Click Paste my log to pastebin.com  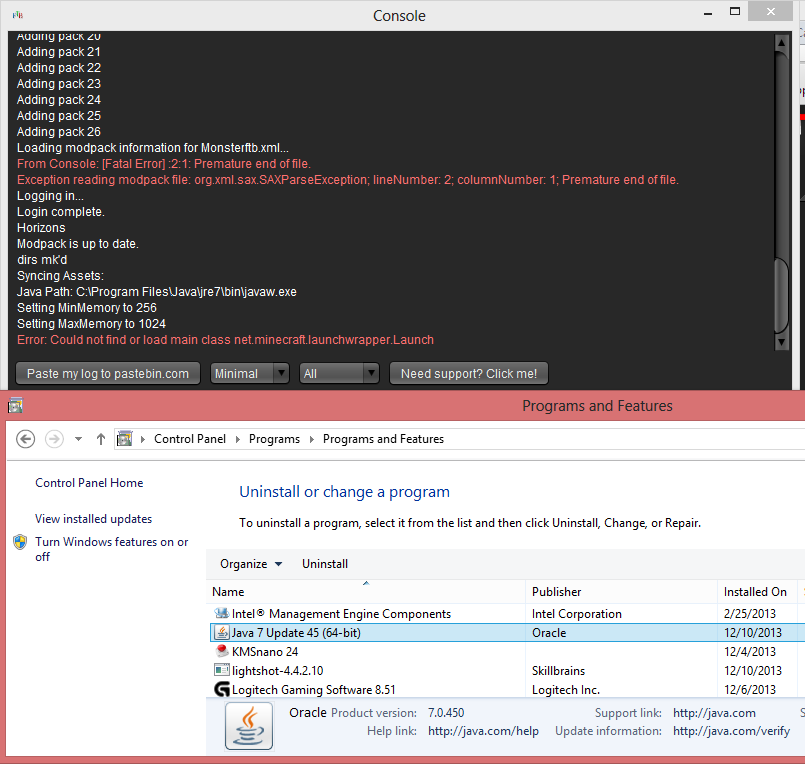[x=108, y=373]
